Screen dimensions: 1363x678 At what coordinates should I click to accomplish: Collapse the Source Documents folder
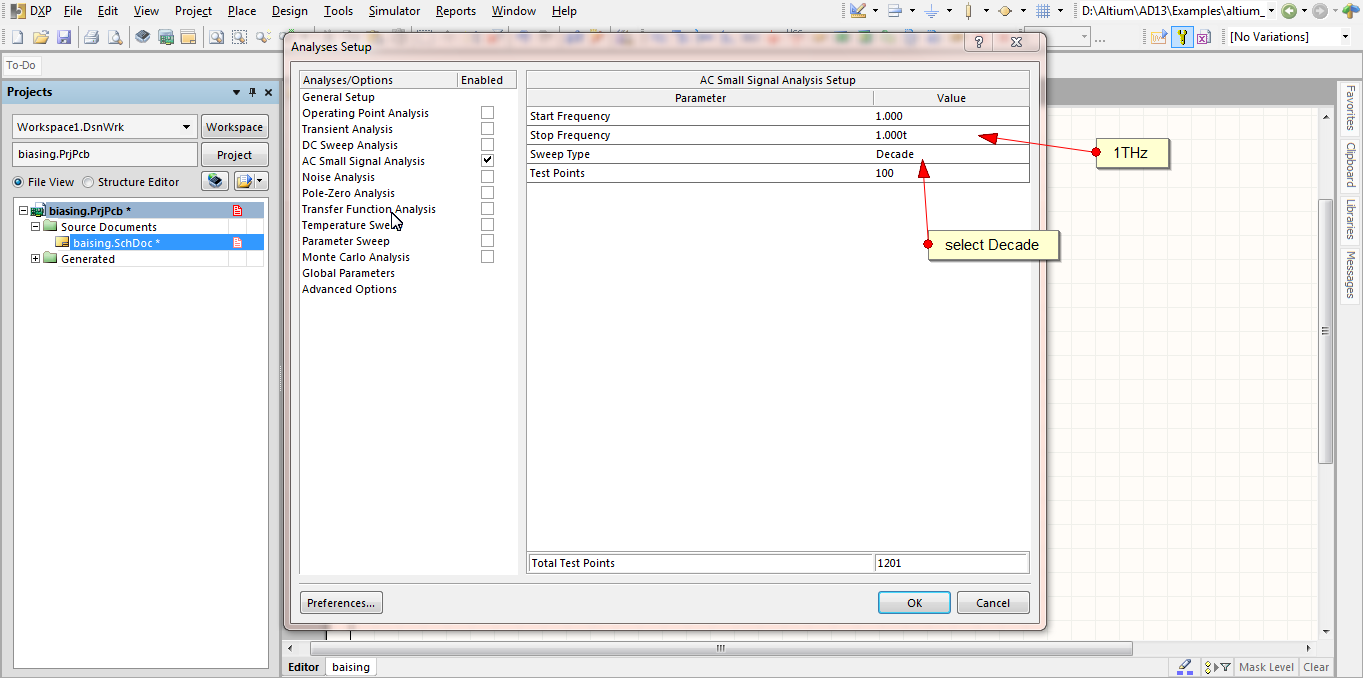pos(35,226)
